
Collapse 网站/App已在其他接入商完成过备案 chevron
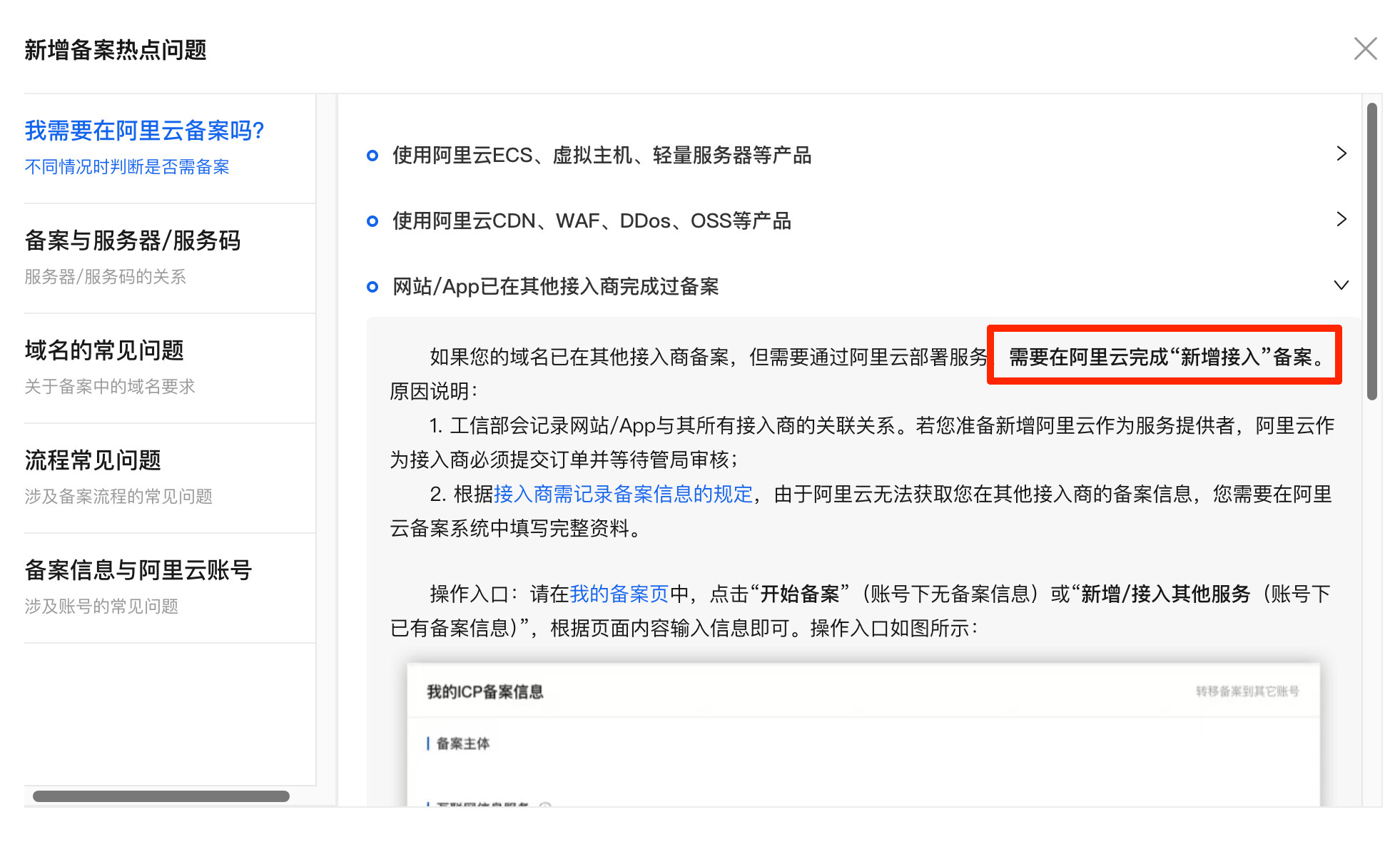point(1341,285)
